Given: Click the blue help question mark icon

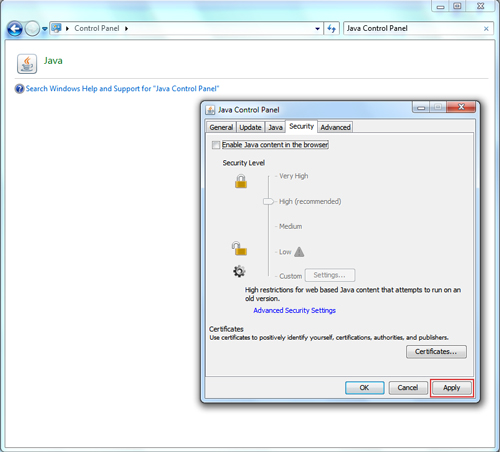Looking at the screenshot, I should pos(19,89).
